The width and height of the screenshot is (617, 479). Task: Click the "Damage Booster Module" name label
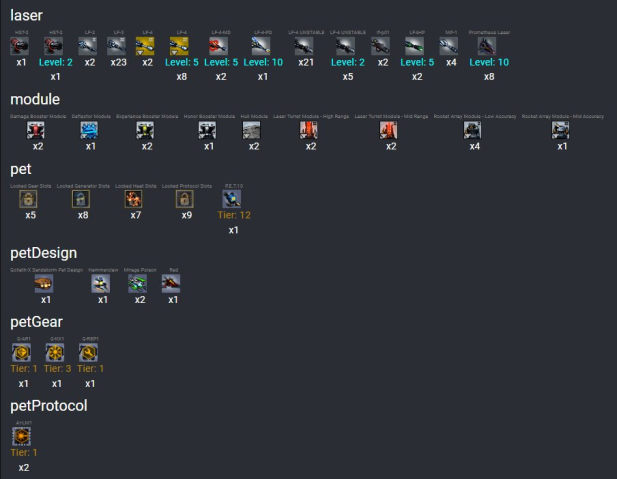tap(38, 117)
